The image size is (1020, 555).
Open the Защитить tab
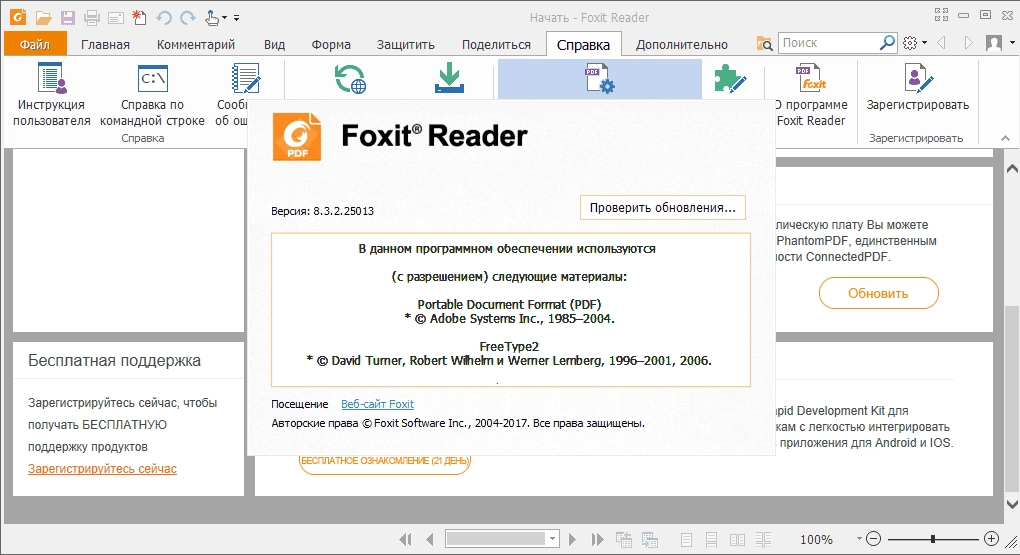coord(405,44)
